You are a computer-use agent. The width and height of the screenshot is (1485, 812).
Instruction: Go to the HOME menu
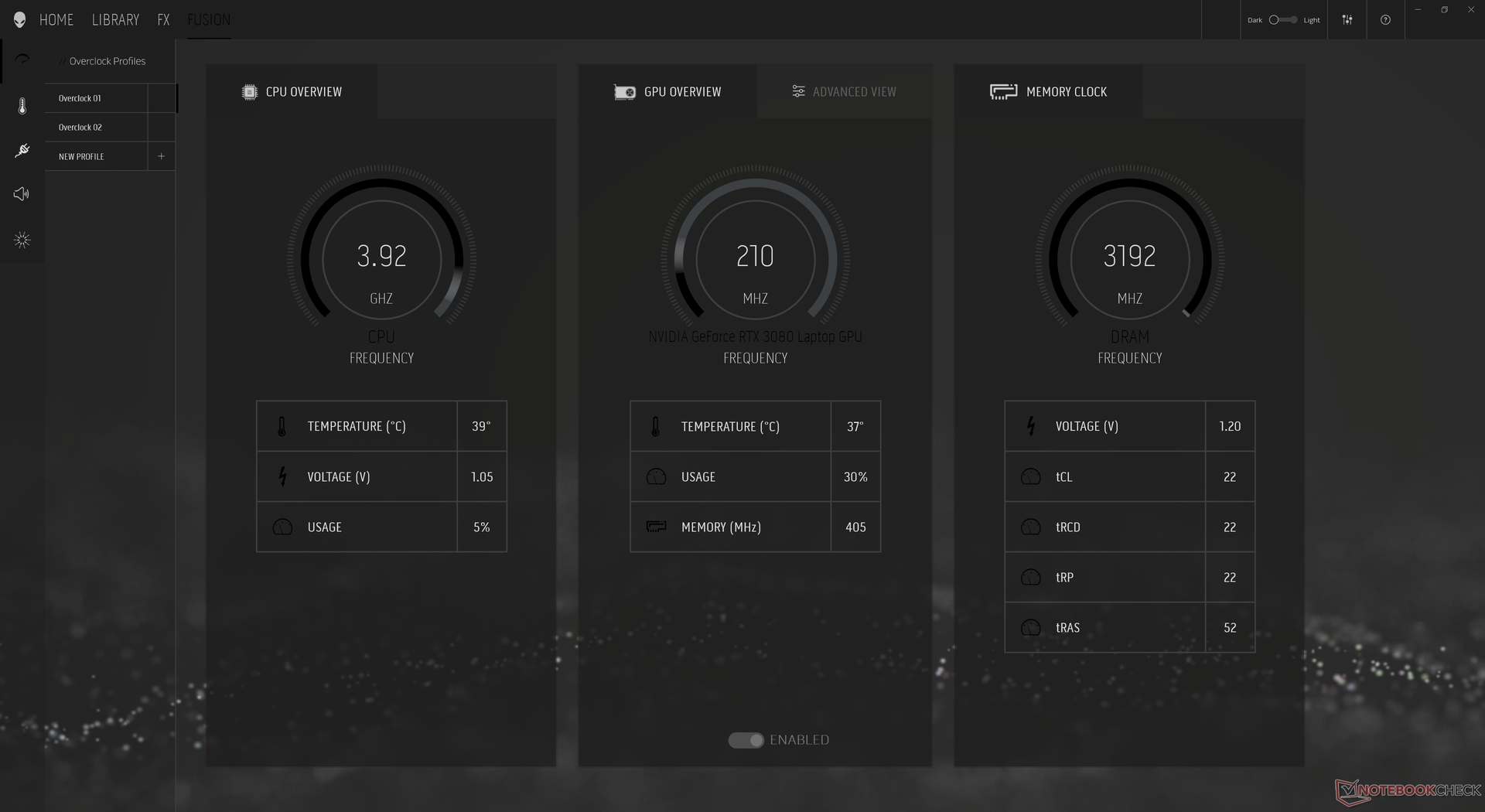click(56, 20)
